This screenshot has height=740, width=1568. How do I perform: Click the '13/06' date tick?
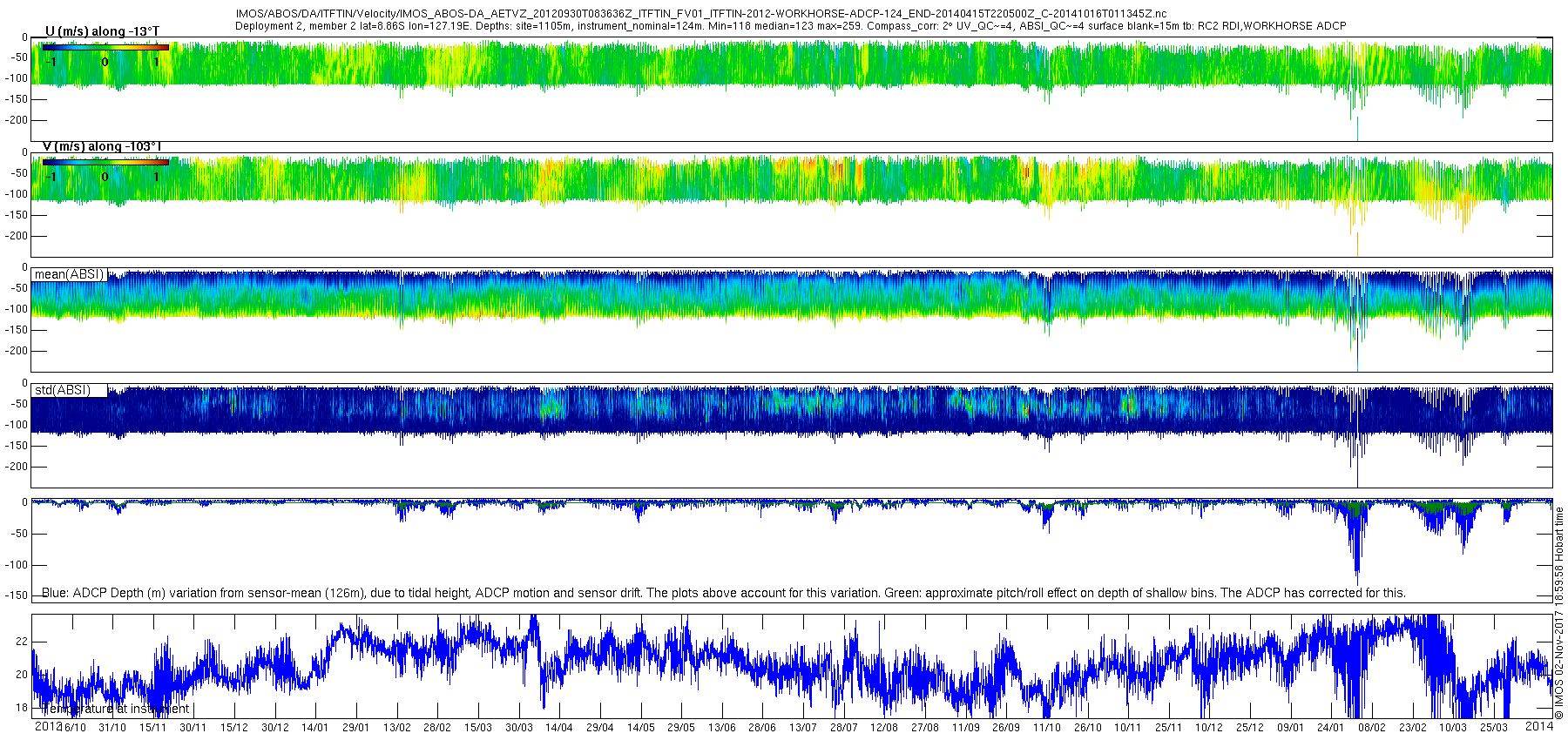point(722,728)
